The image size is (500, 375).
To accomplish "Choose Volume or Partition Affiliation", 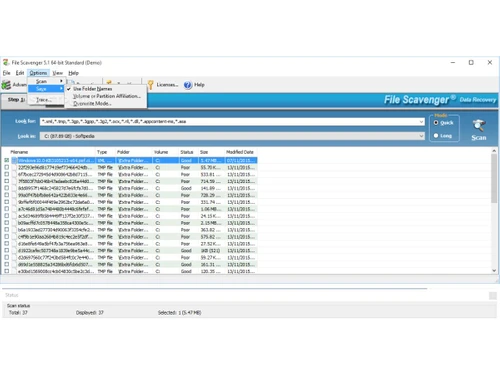I will click(106, 96).
